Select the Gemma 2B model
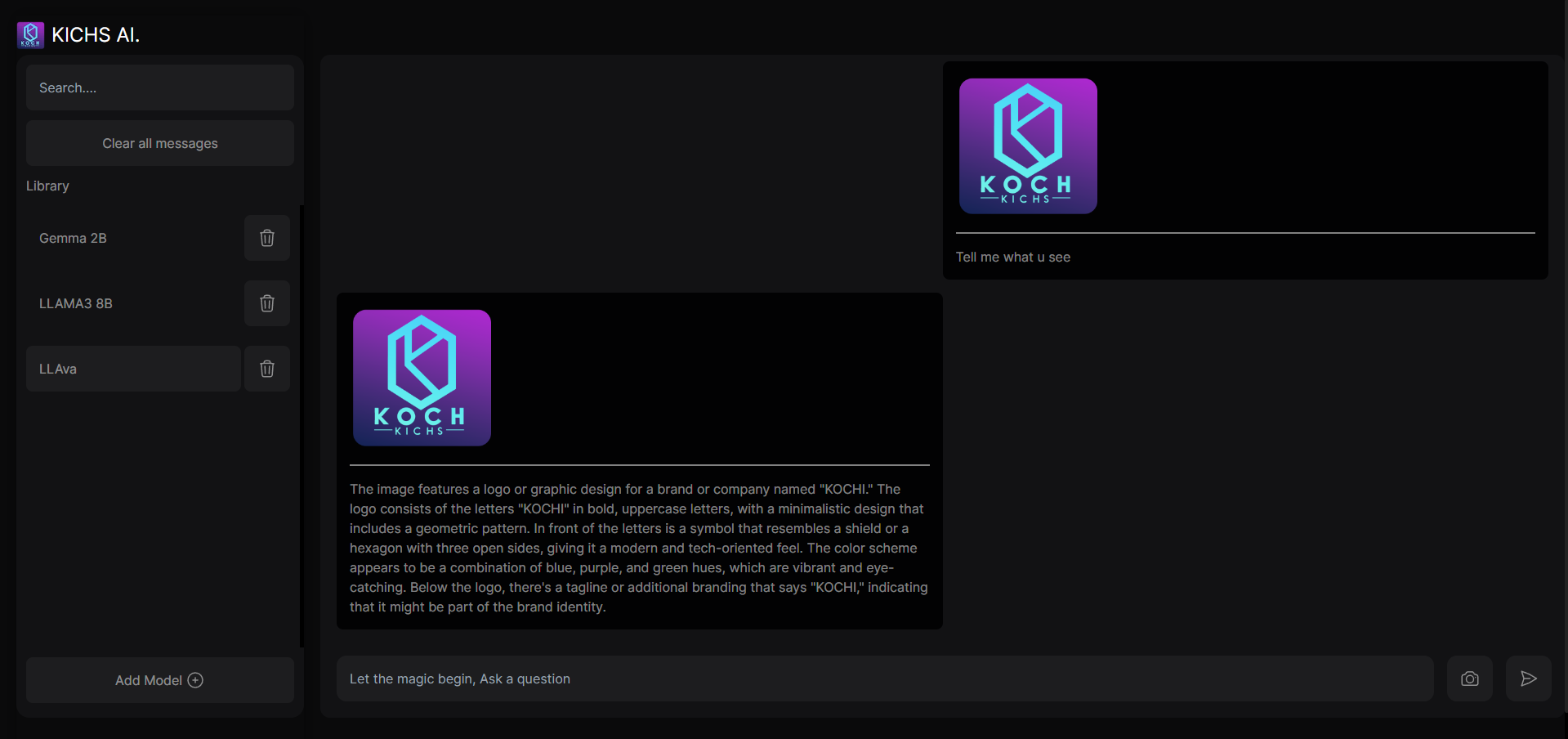 click(133, 238)
